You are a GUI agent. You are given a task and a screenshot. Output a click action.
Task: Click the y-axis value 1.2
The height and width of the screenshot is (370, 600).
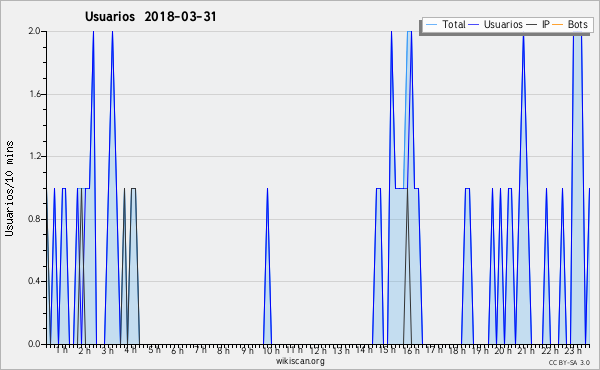[x=35, y=156]
